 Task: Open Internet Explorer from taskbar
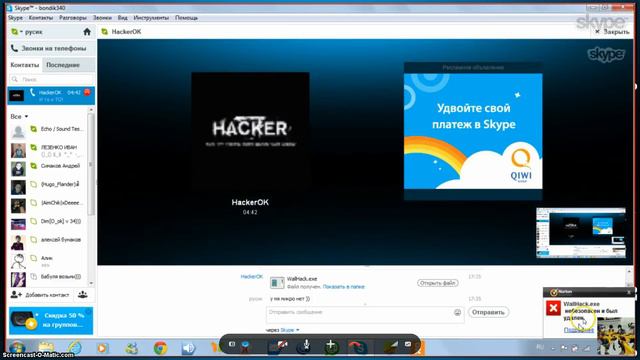(74, 348)
